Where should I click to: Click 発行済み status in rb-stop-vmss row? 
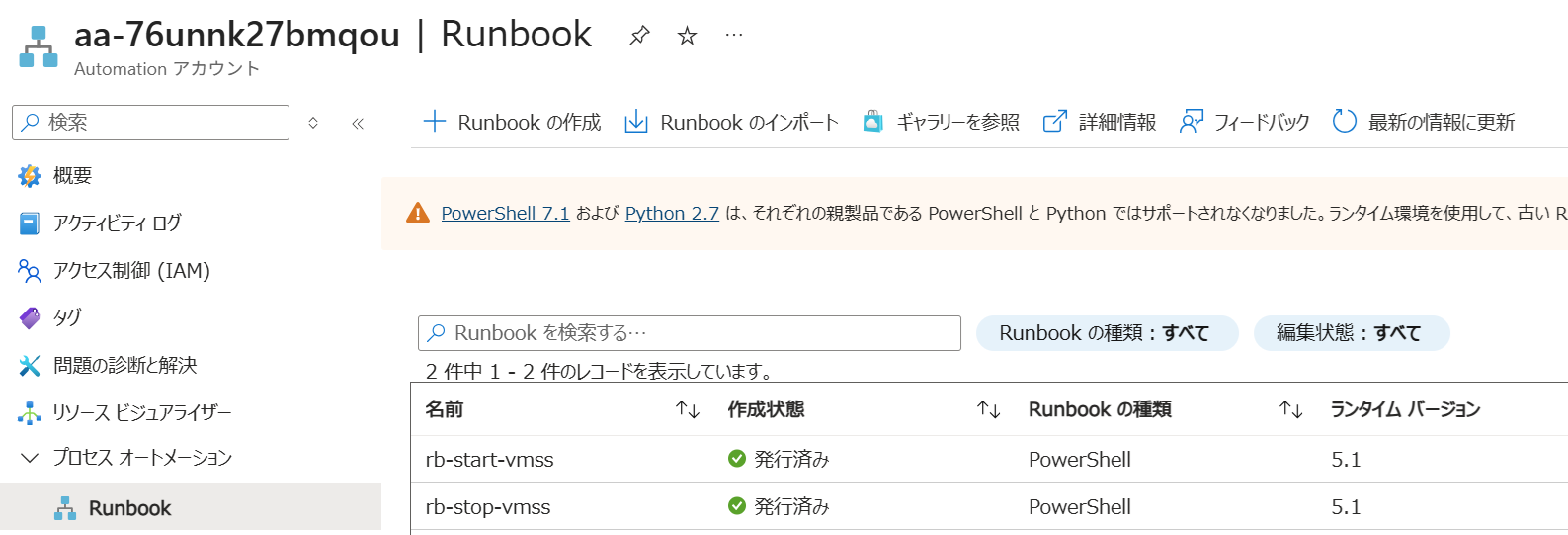791,507
